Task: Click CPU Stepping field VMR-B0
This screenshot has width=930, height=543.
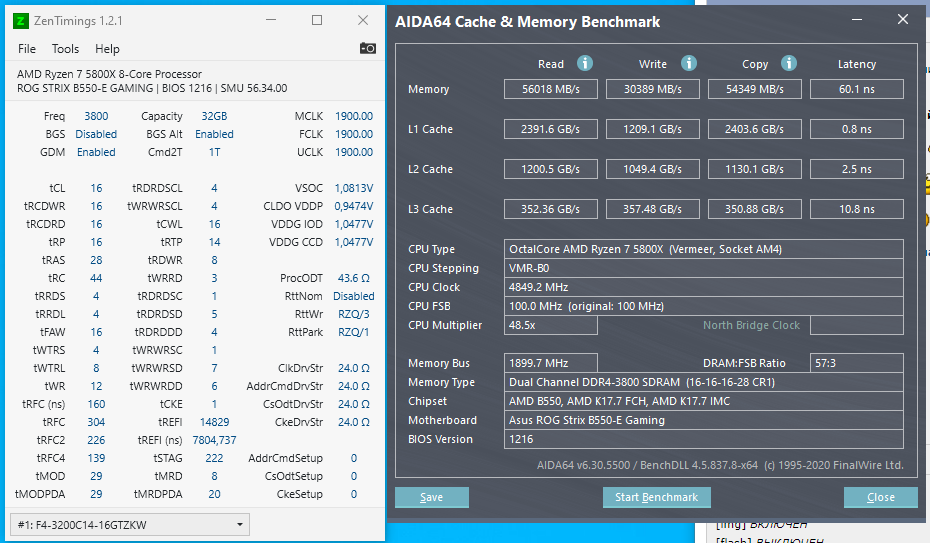Action: (x=704, y=268)
